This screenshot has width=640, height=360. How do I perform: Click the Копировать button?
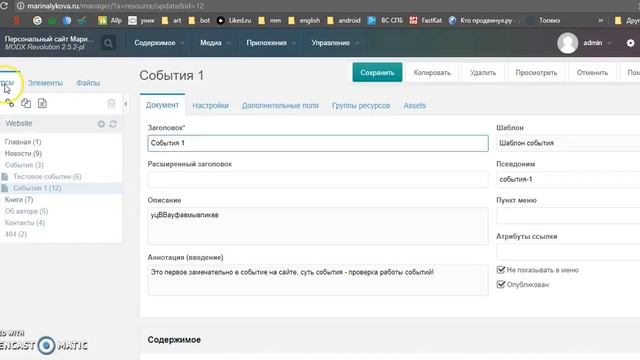pos(432,73)
